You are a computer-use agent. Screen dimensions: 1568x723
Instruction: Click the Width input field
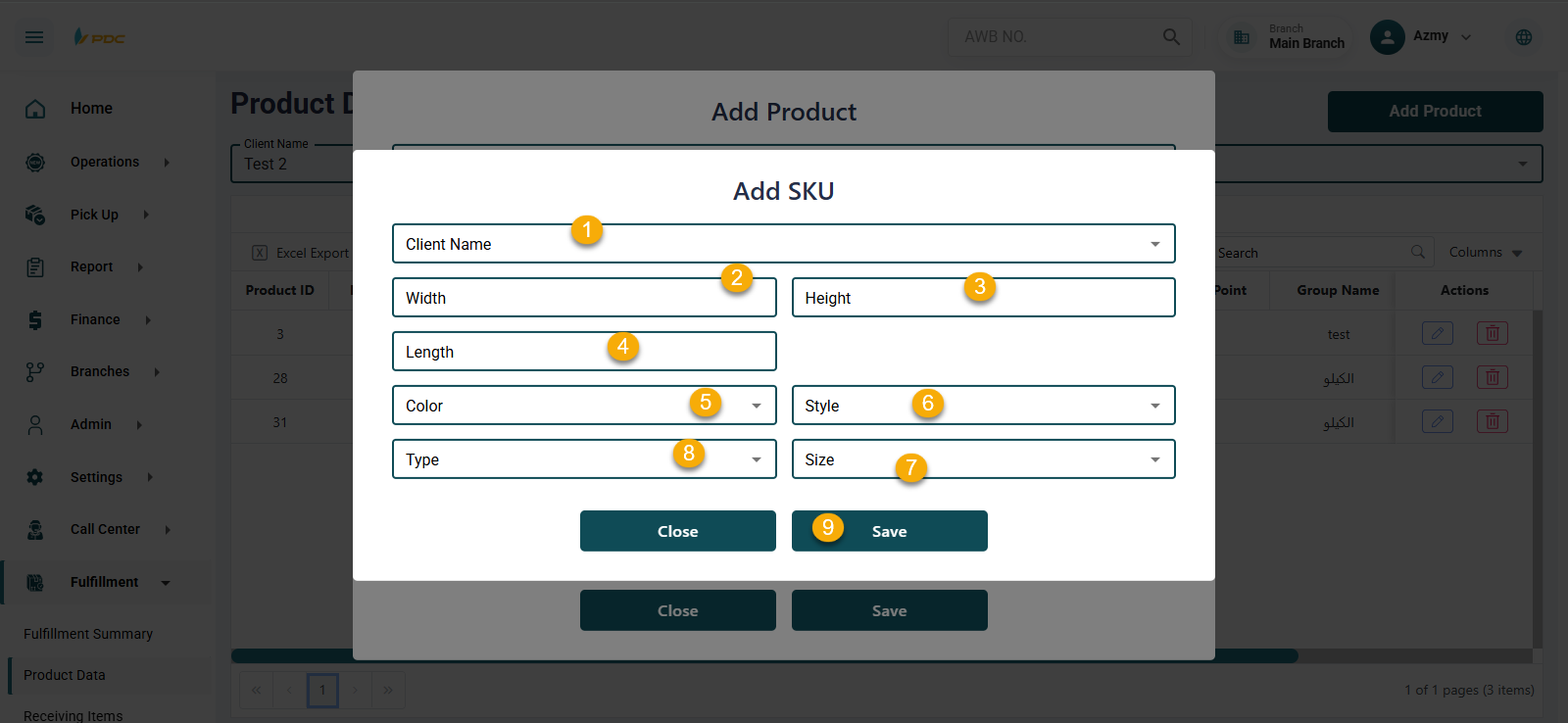click(584, 298)
